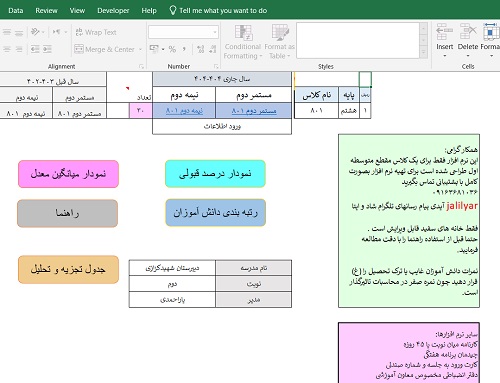500x383 pixels.
Task: Expand the cell styles gallery arrow
Action: [423, 52]
